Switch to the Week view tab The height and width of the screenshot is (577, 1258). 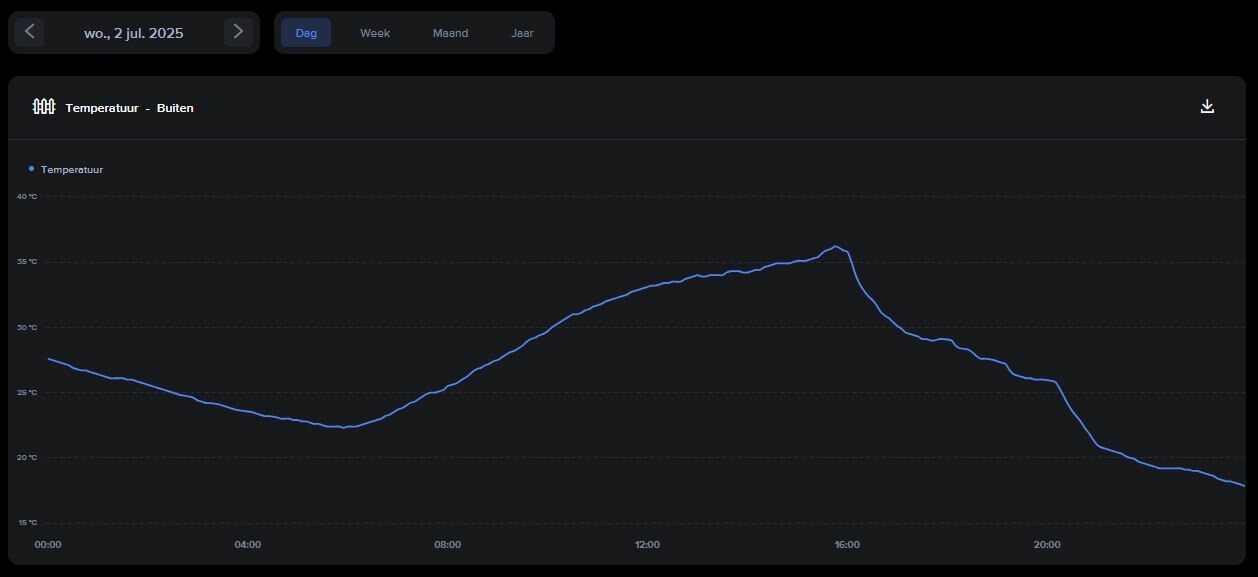[375, 33]
